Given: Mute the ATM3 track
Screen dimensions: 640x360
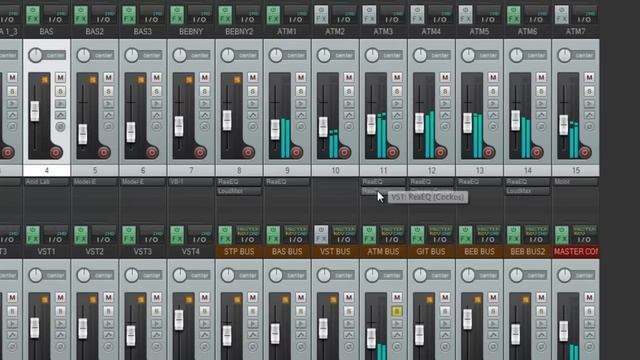Looking at the screenshot, I should point(397,77).
